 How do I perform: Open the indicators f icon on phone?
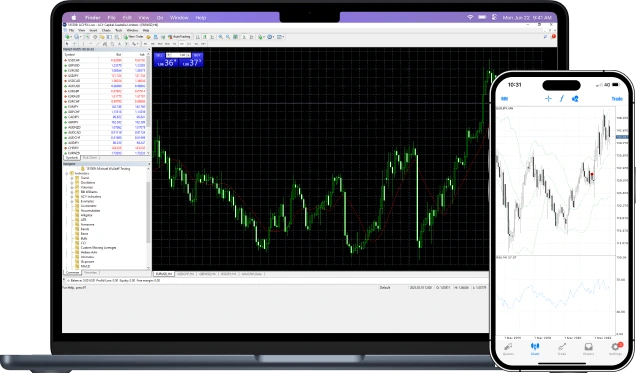point(562,99)
